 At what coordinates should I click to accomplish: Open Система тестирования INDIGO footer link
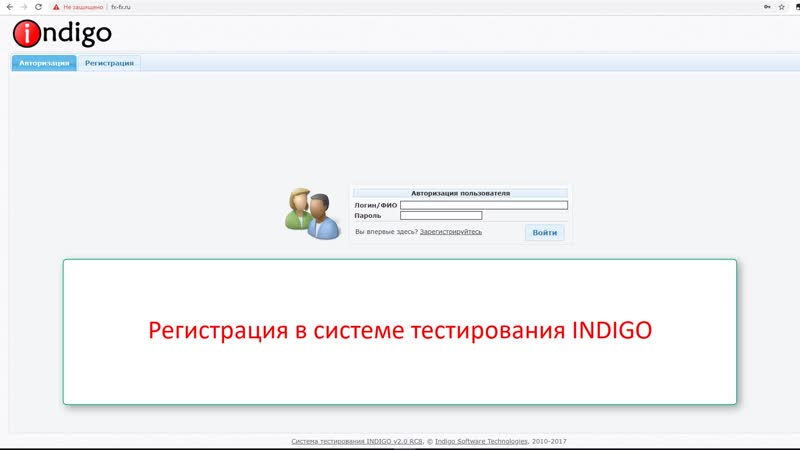357,441
